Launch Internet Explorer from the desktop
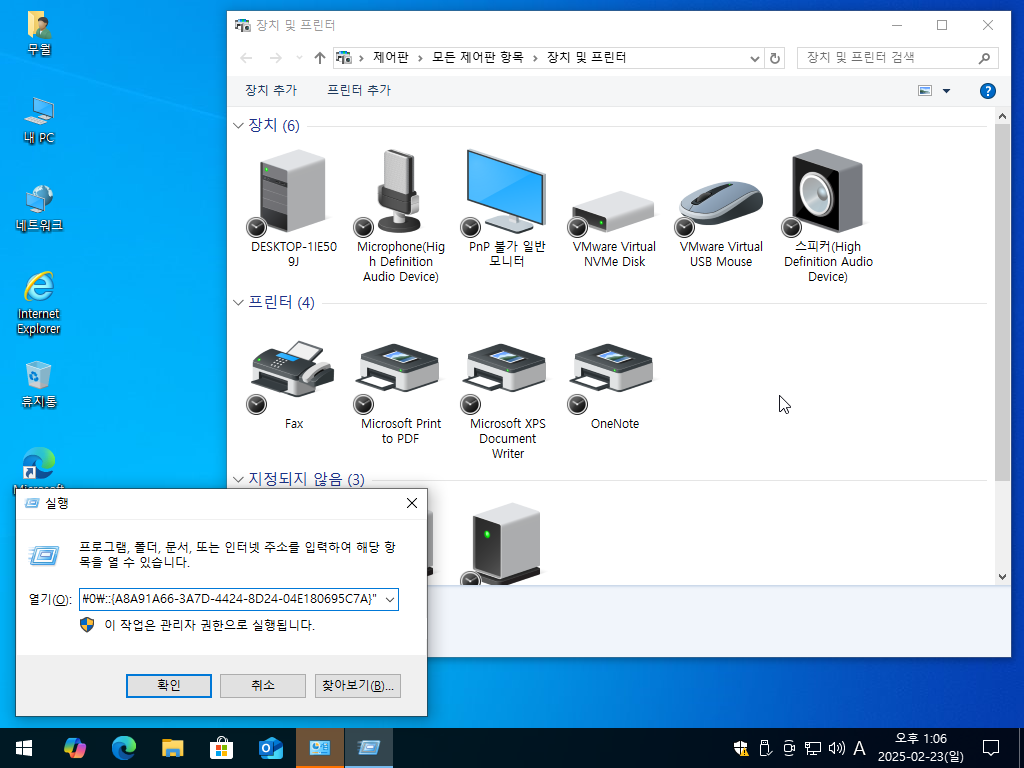The width and height of the screenshot is (1024, 768). (39, 303)
